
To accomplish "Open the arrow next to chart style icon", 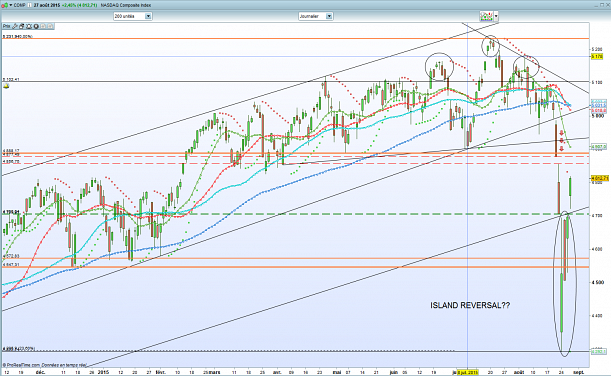I will 496,16.
